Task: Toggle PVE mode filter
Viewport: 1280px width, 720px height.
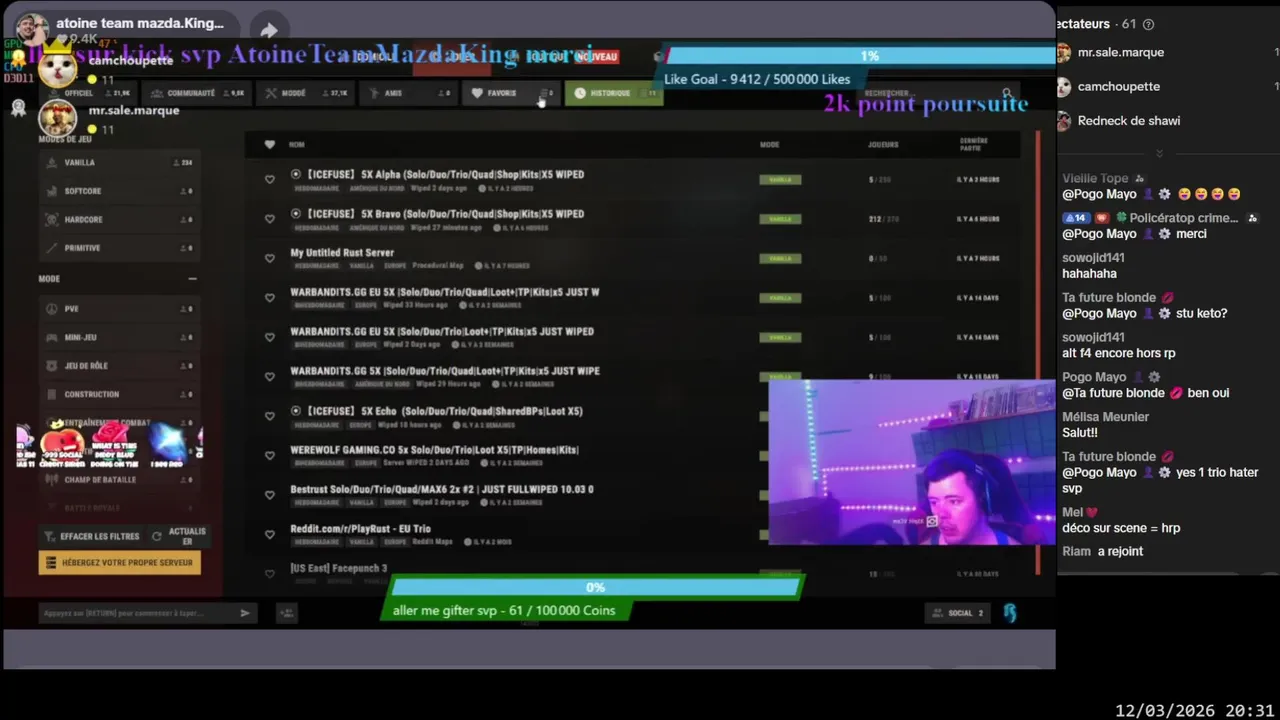Action: click(119, 309)
